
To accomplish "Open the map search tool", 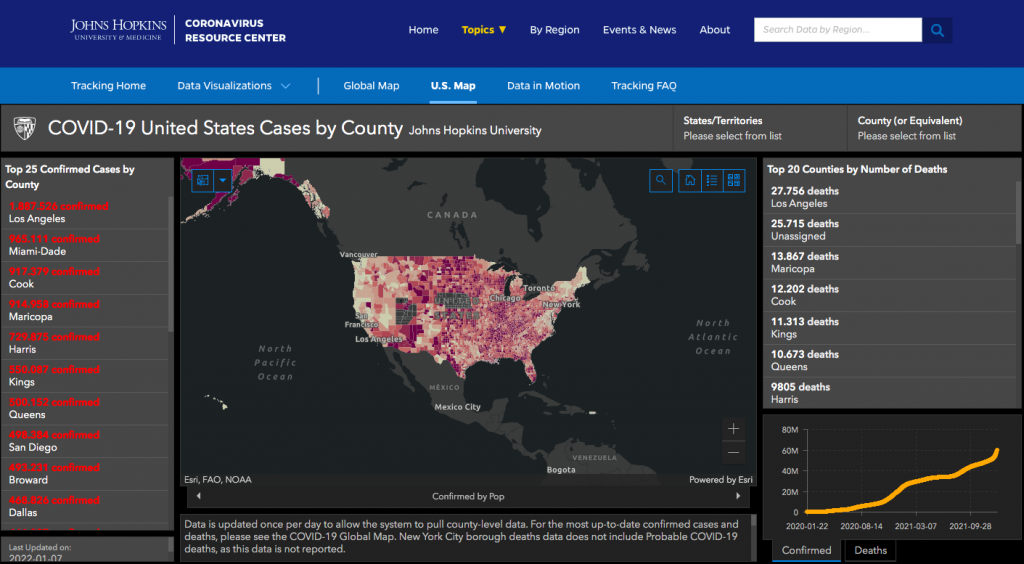I will (660, 180).
